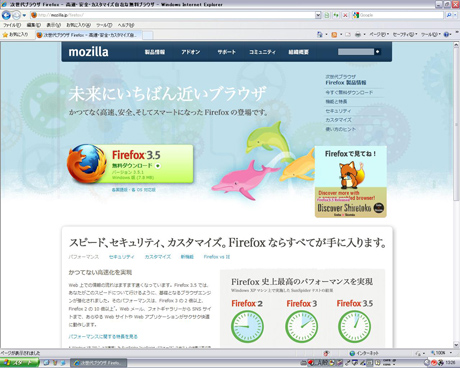Select the Firefox vs IE content tab
The image size is (460, 368).
(217, 257)
